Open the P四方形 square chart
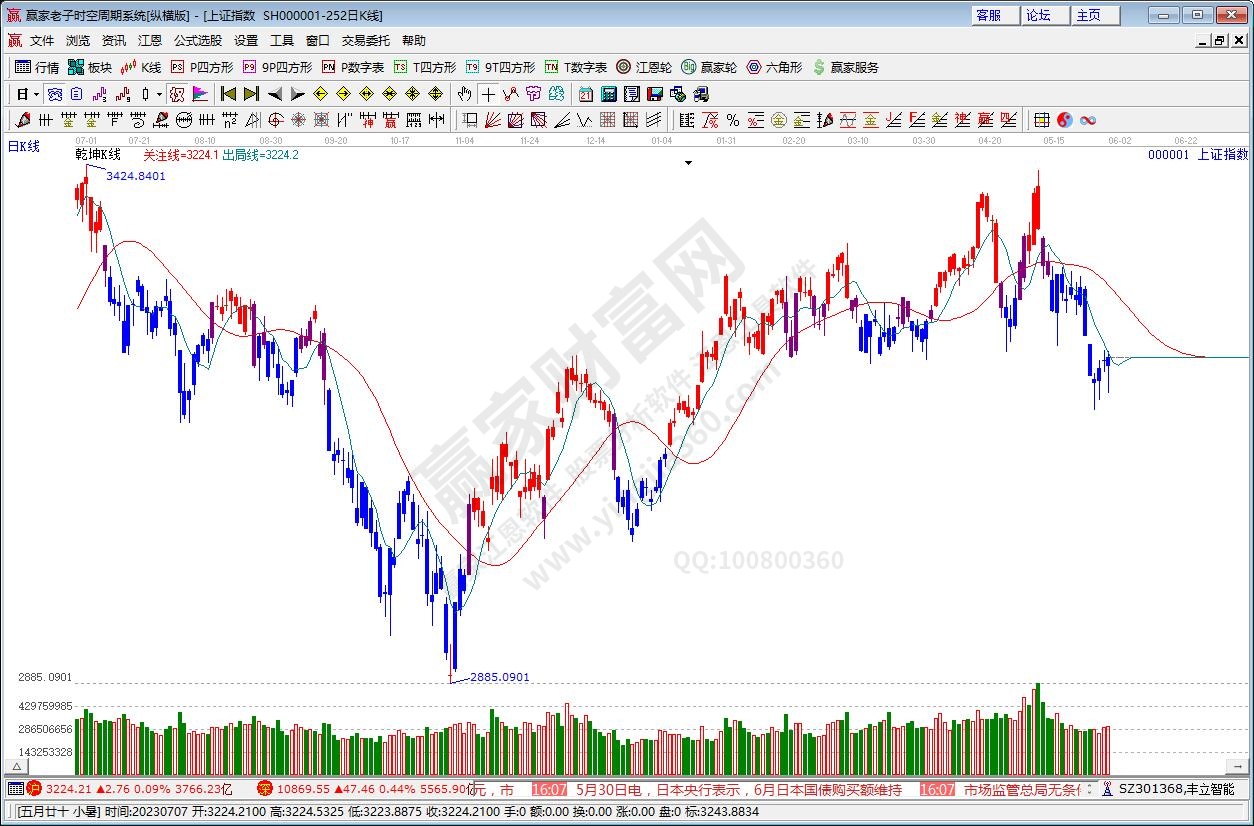The width and height of the screenshot is (1254, 826). coord(201,67)
